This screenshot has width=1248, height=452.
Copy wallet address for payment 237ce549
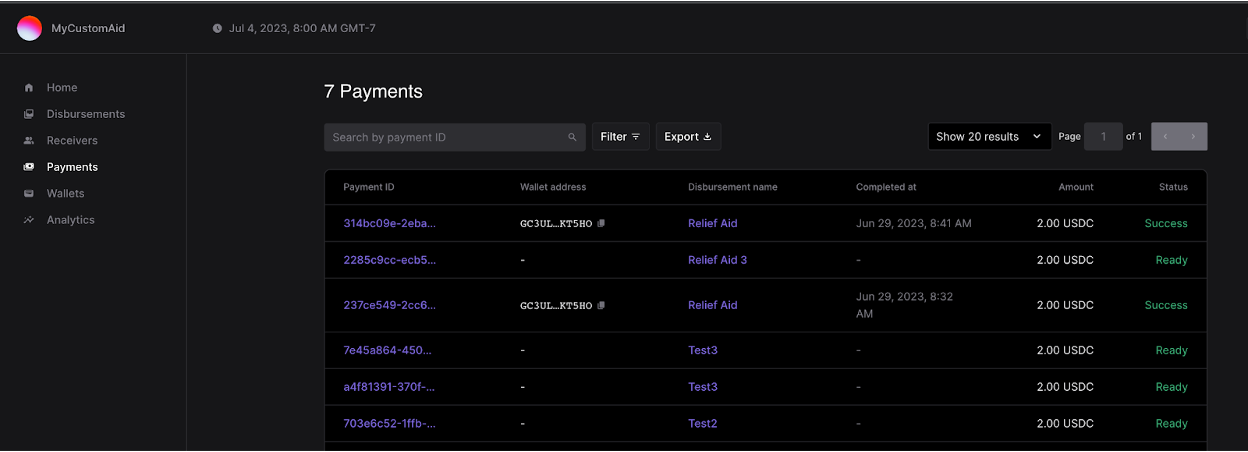point(601,306)
